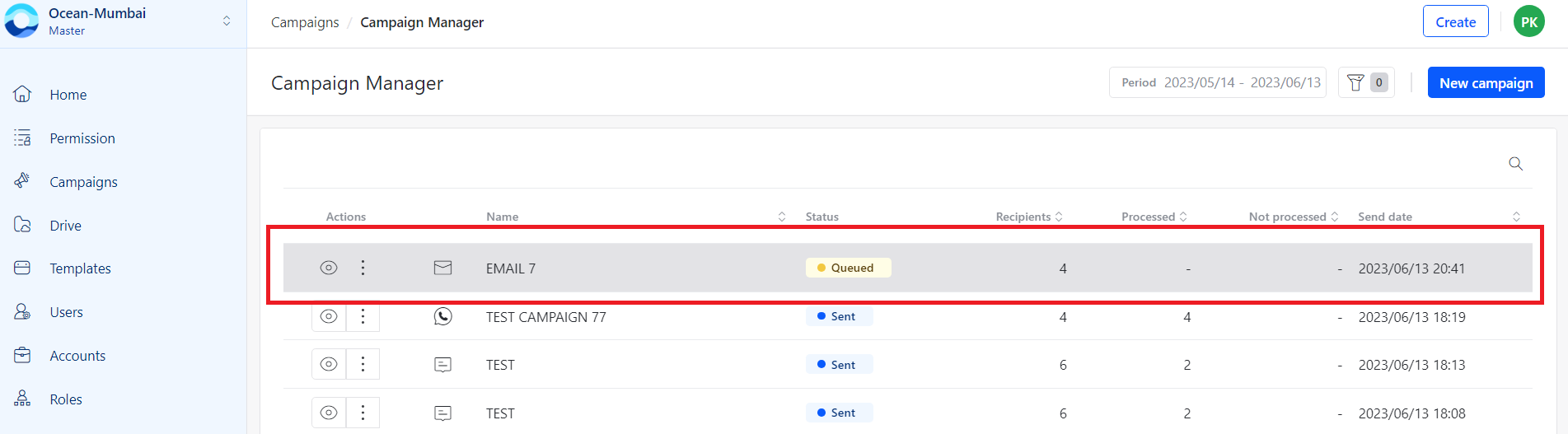Open more options for 18:13 TEST campaign

click(x=363, y=364)
